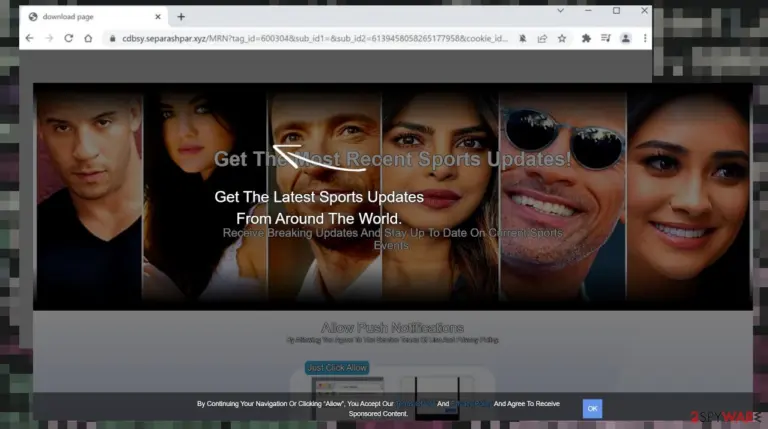The height and width of the screenshot is (429, 768).
Task: Minimize the browser window
Action: [x=588, y=10]
